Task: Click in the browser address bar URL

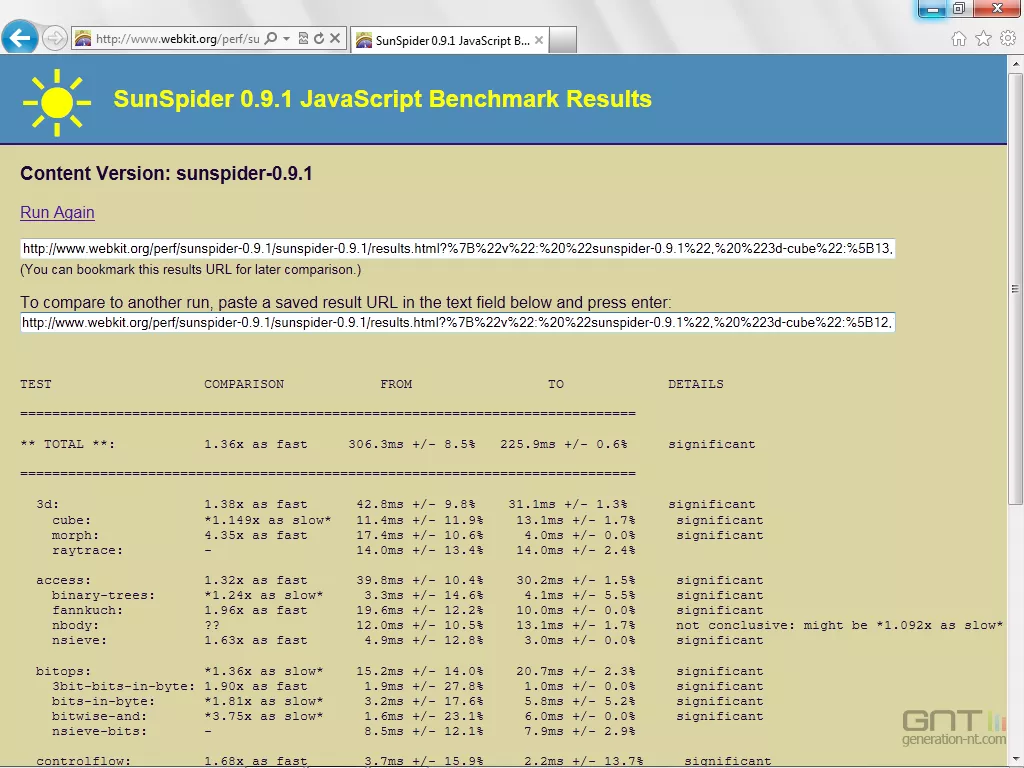Action: (177, 39)
